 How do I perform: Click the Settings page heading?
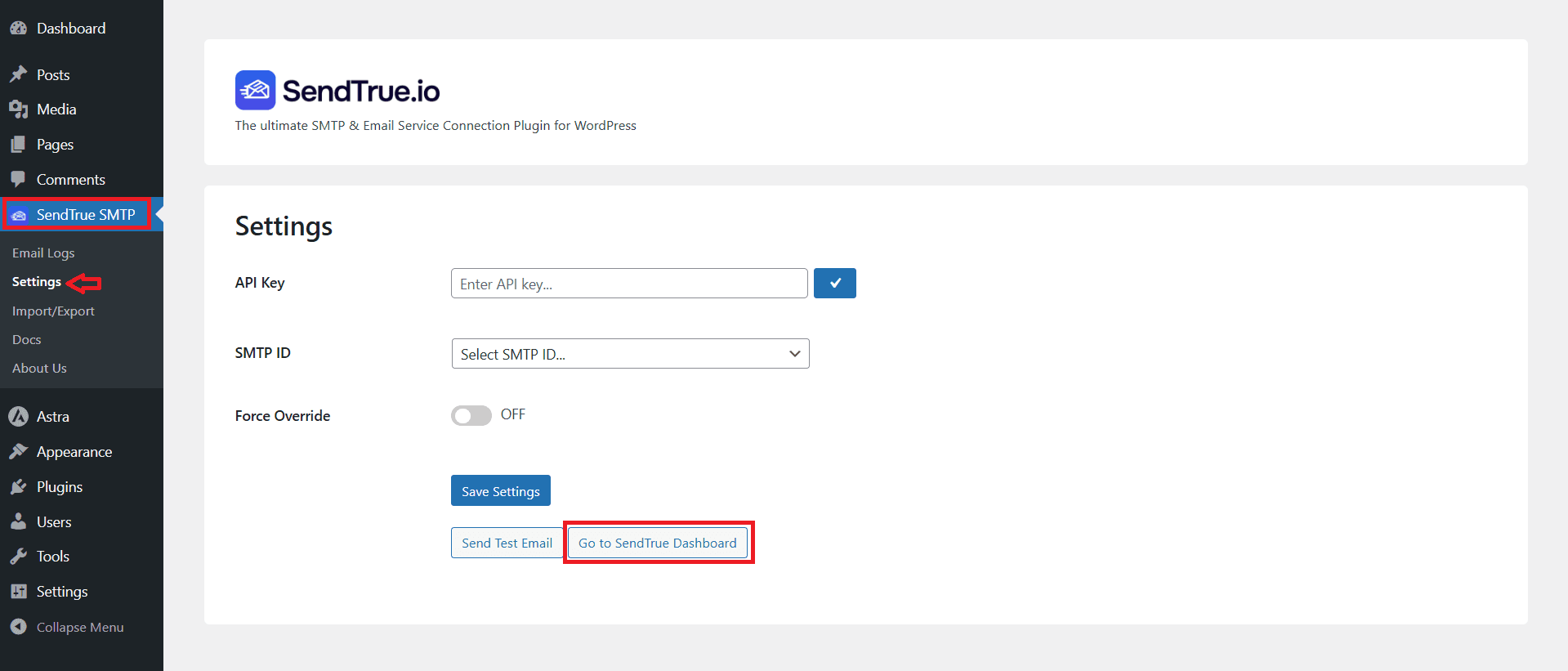tap(284, 226)
